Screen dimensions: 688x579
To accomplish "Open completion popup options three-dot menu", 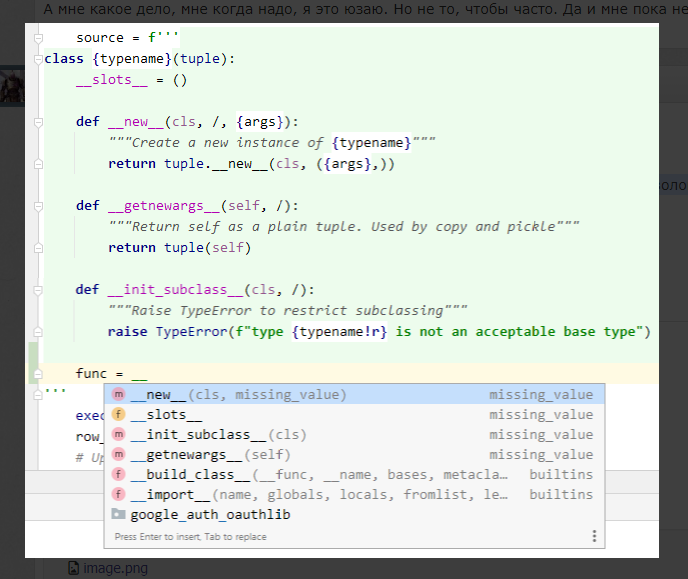I will click(594, 536).
